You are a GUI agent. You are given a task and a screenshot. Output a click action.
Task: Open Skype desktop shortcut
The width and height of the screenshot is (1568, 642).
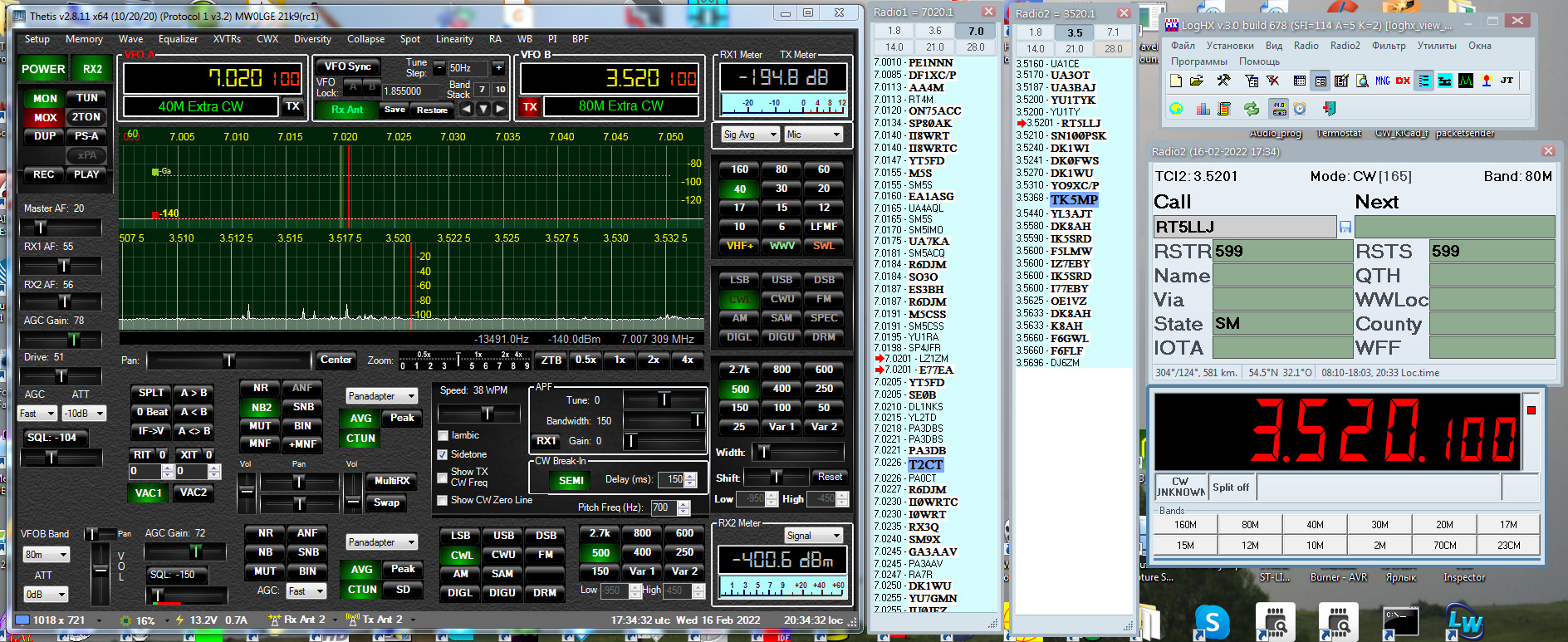pyautogui.click(x=1212, y=621)
